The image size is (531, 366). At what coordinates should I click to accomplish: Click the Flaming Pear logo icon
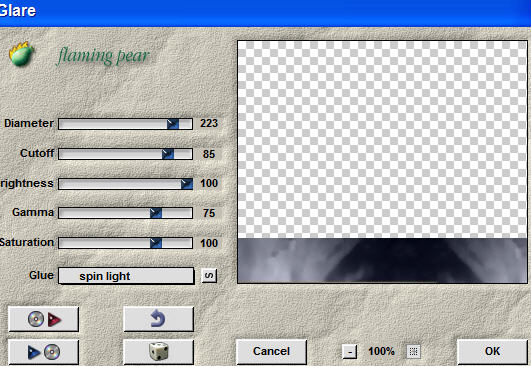(21, 54)
